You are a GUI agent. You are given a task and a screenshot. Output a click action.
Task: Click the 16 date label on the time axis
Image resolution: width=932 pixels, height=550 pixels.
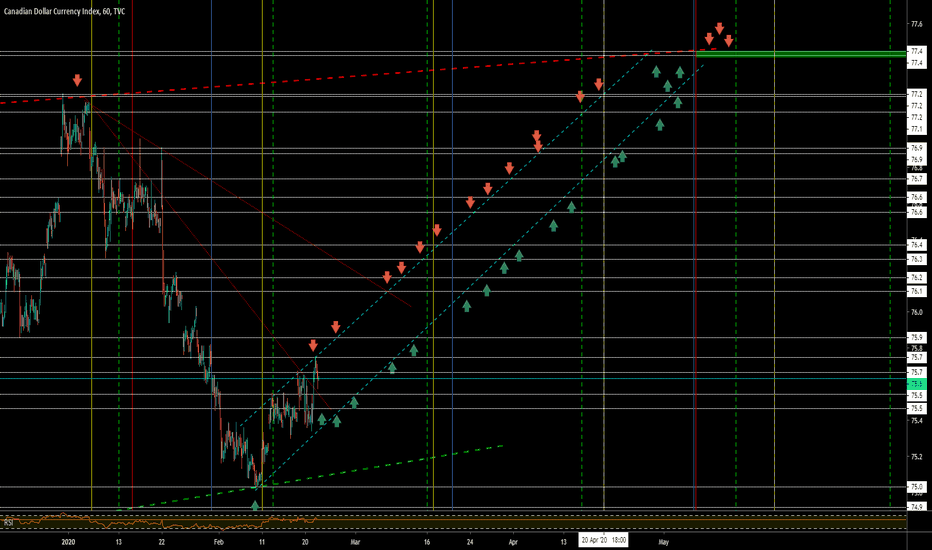click(x=427, y=542)
